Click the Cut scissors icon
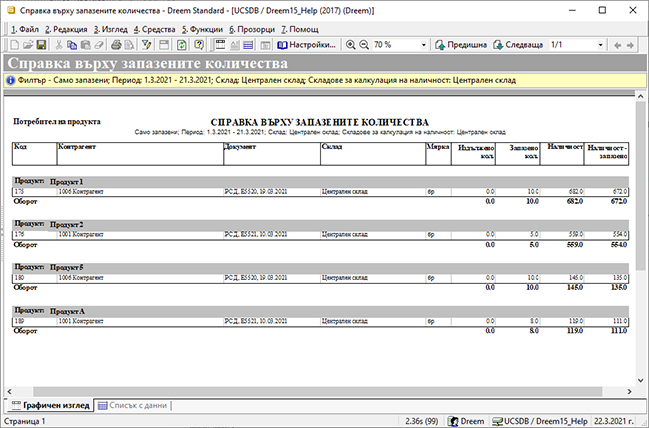649x428 pixels. coord(59,45)
